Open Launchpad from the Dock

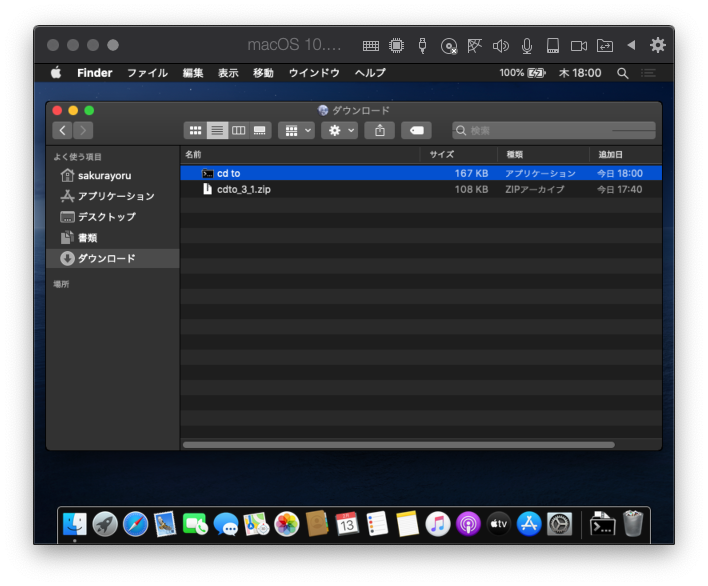(x=105, y=524)
